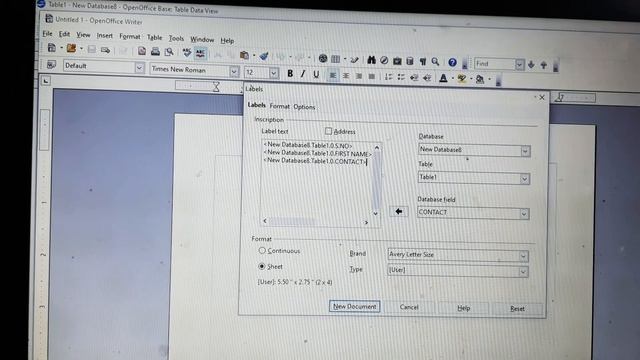Open the Find toolbar dropdown arrow
Image resolution: width=640 pixels, height=360 pixels.
pyautogui.click(x=519, y=64)
